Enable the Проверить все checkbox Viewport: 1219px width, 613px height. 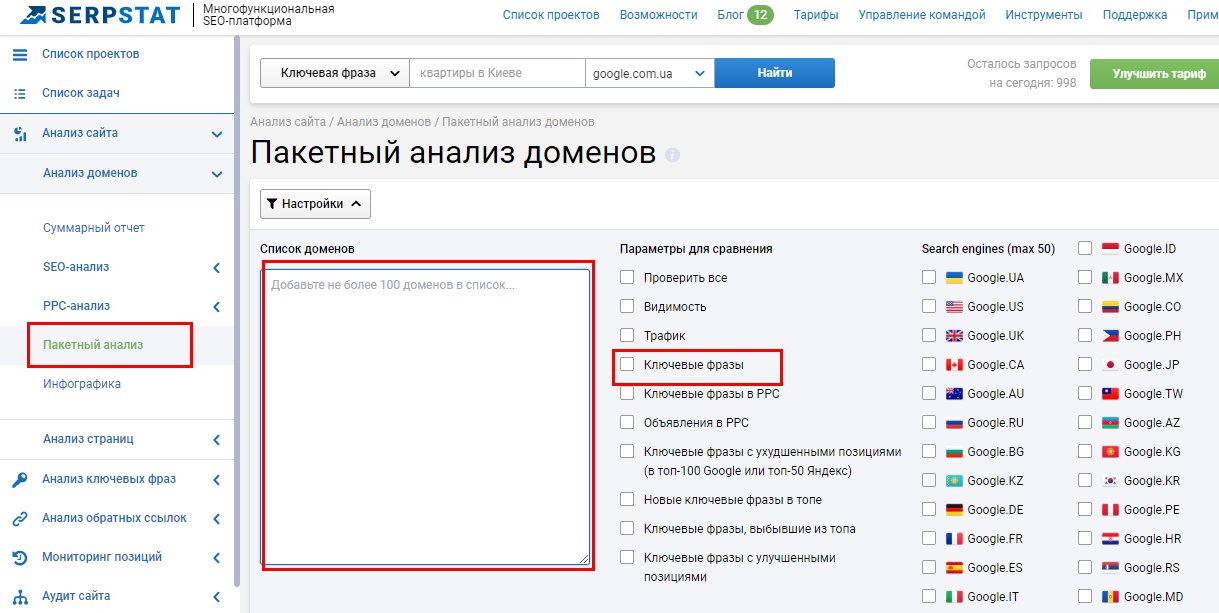tap(627, 277)
